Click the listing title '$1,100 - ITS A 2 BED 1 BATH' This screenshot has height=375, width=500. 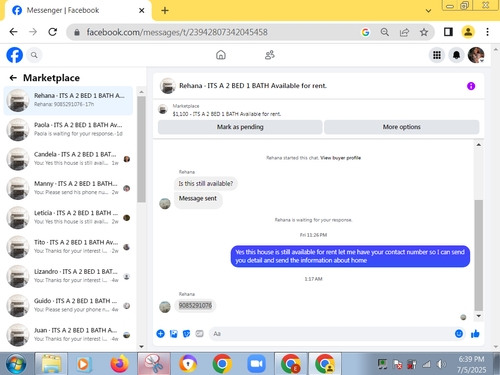coord(227,114)
